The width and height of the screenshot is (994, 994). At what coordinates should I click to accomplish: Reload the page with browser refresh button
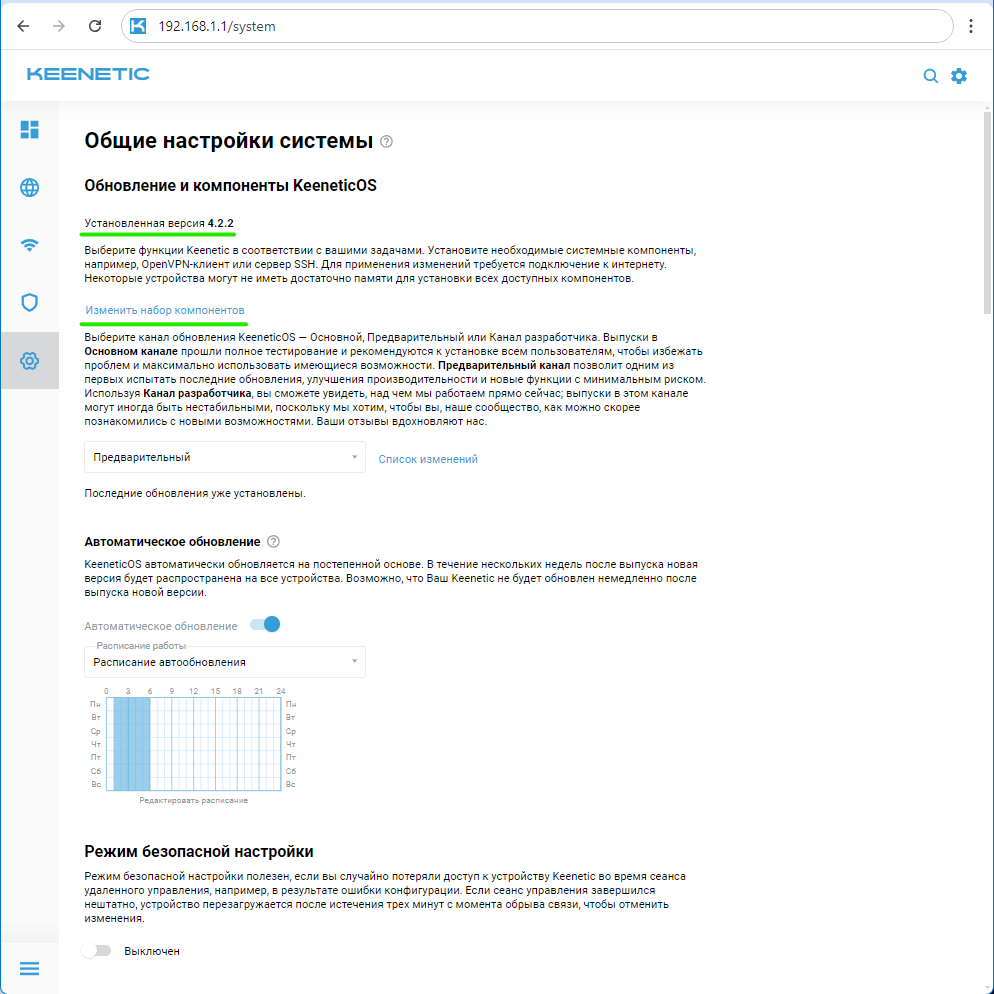coord(95,27)
